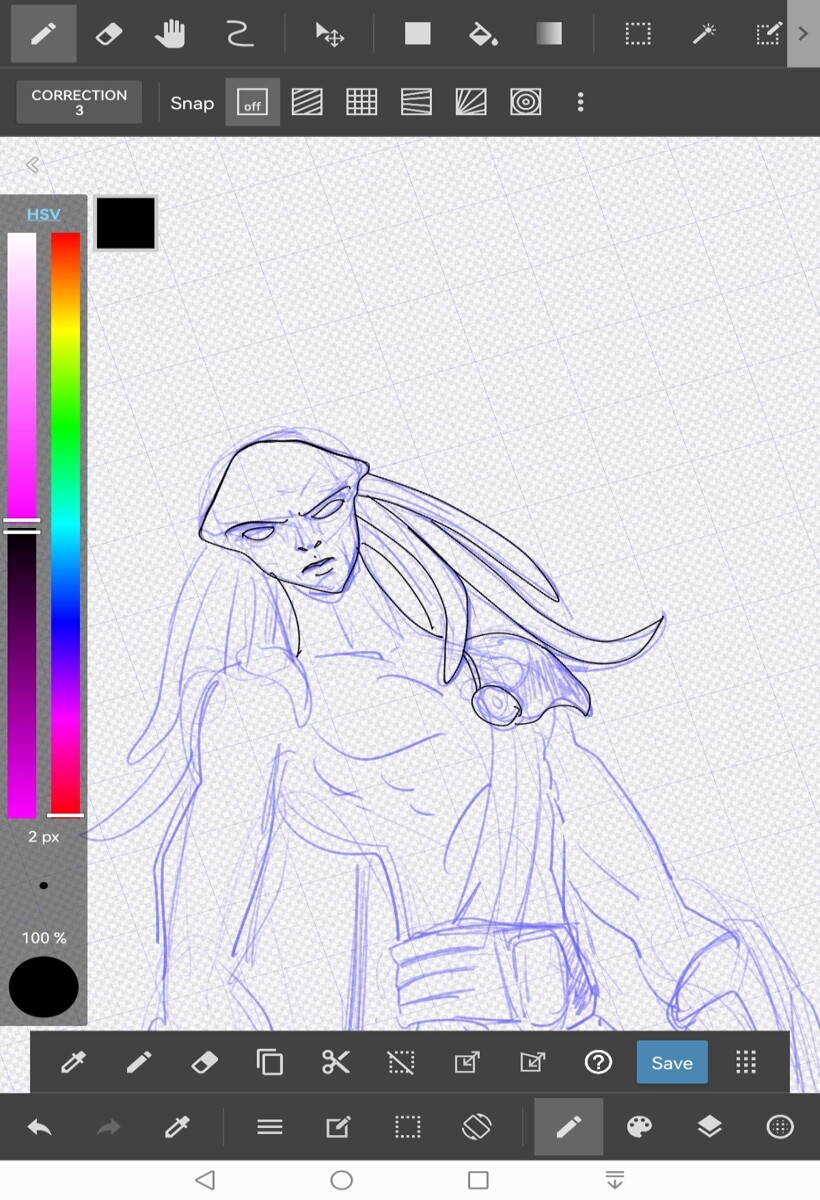Screen dimensions: 820x1200
Task: Rotate the canvas view
Action: pyautogui.click(x=477, y=1128)
